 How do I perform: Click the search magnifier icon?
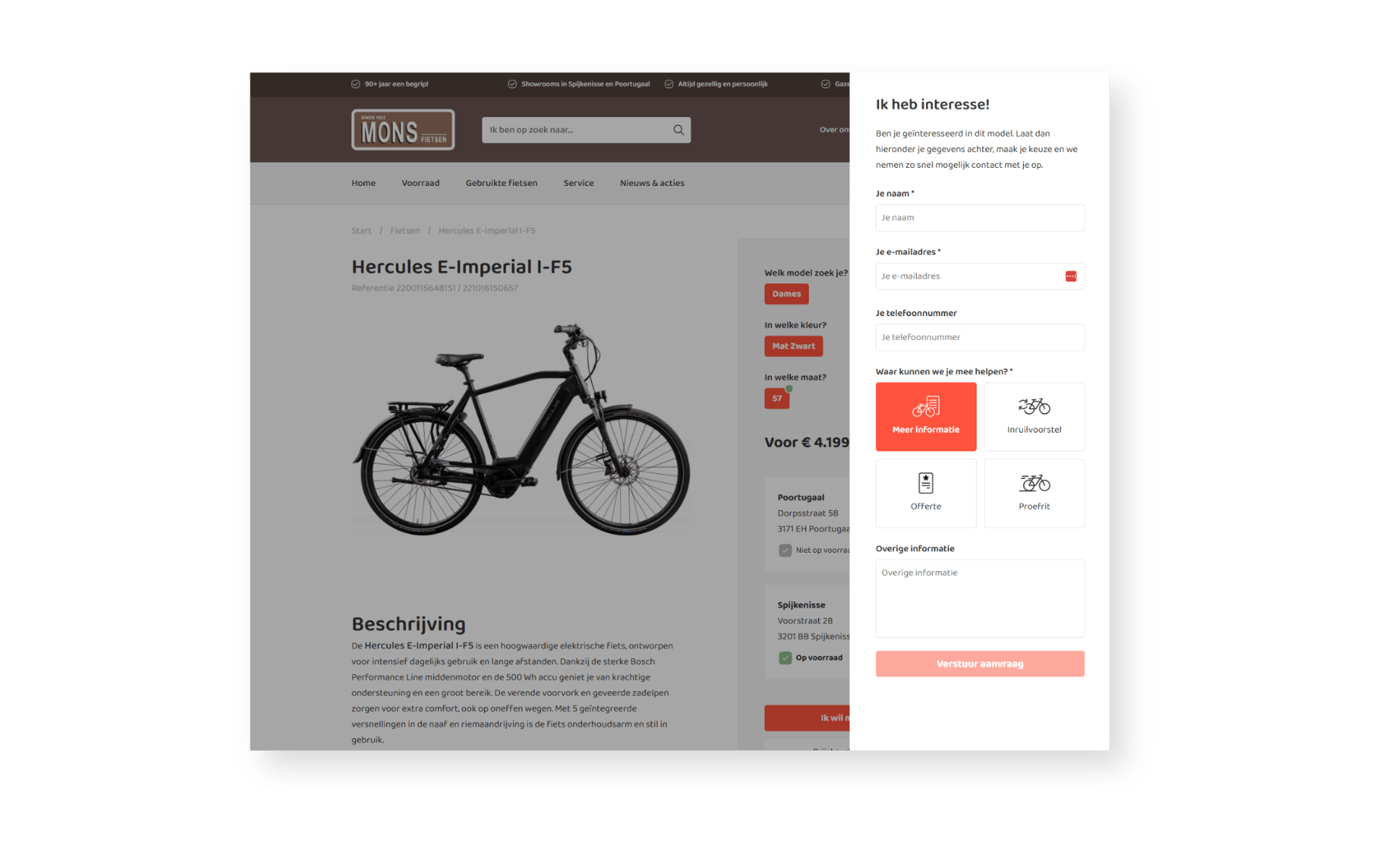click(x=678, y=130)
